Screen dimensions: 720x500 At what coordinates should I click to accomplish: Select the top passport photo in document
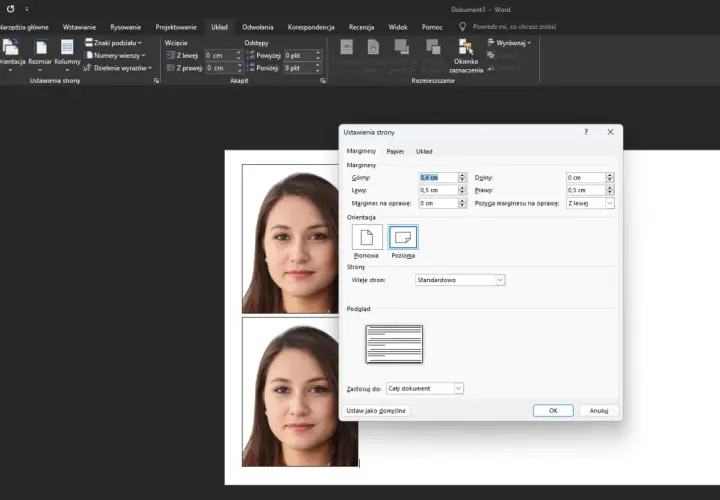[x=290, y=239]
